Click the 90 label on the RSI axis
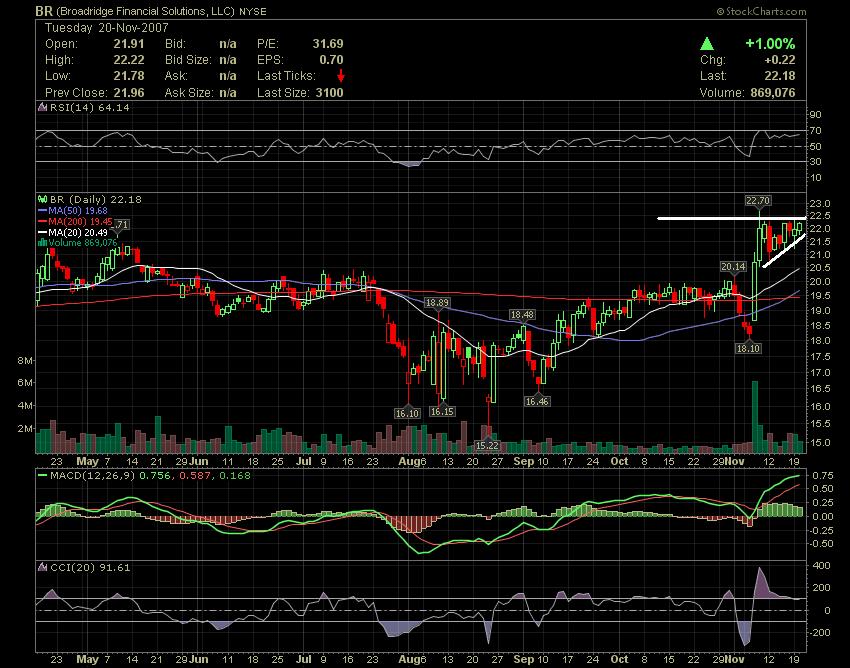 (x=816, y=114)
